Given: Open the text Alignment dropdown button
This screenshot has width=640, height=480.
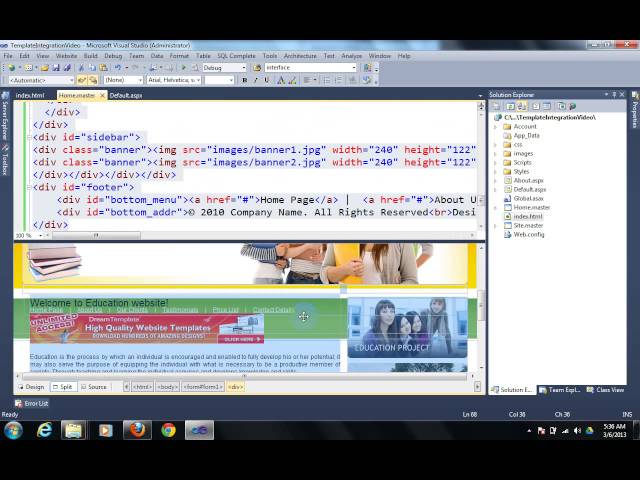Looking at the screenshot, I should (x=310, y=80).
